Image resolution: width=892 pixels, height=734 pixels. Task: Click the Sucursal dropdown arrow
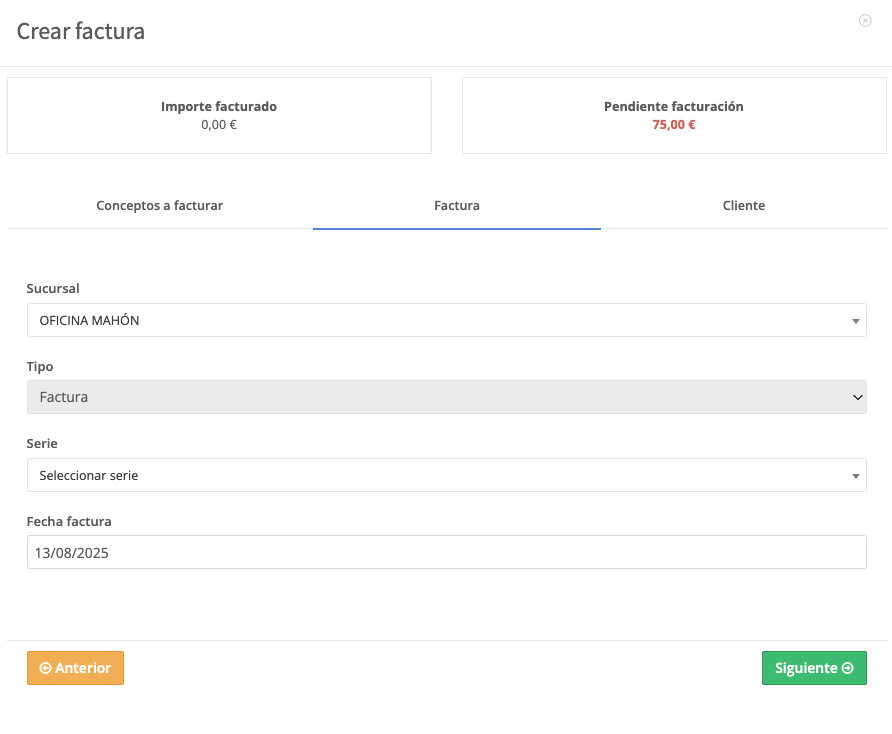pos(855,321)
